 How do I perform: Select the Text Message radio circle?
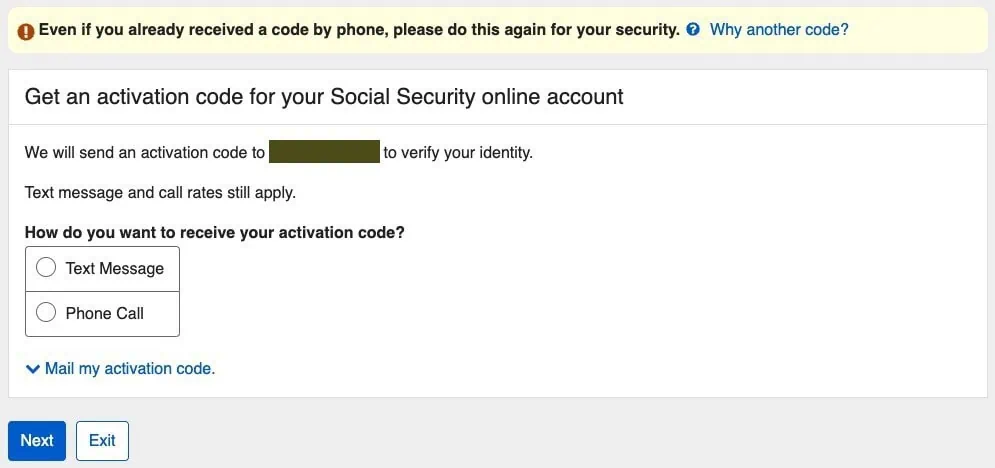[x=46, y=268]
